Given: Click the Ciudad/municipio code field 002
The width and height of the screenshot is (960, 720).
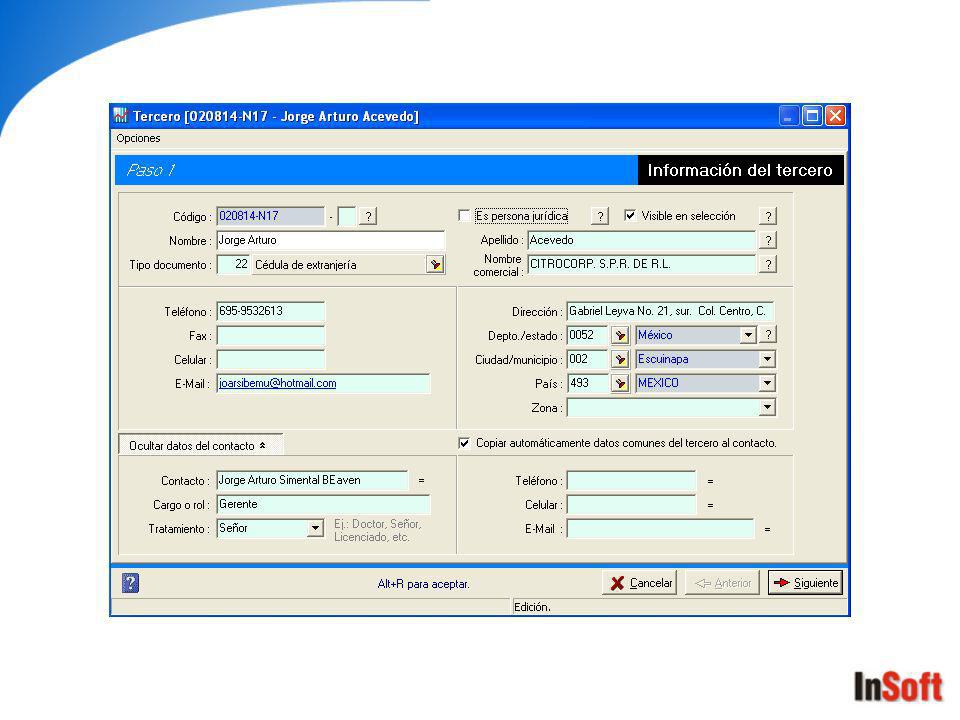Looking at the screenshot, I should pos(587,359).
